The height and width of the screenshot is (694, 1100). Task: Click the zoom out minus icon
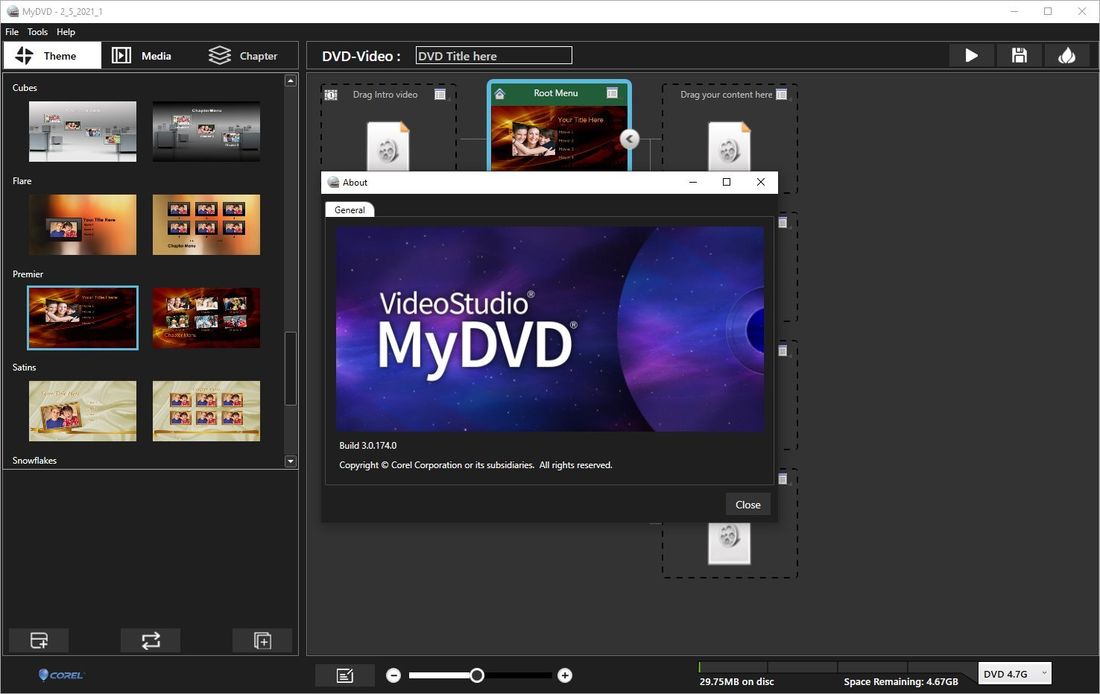tap(394, 675)
